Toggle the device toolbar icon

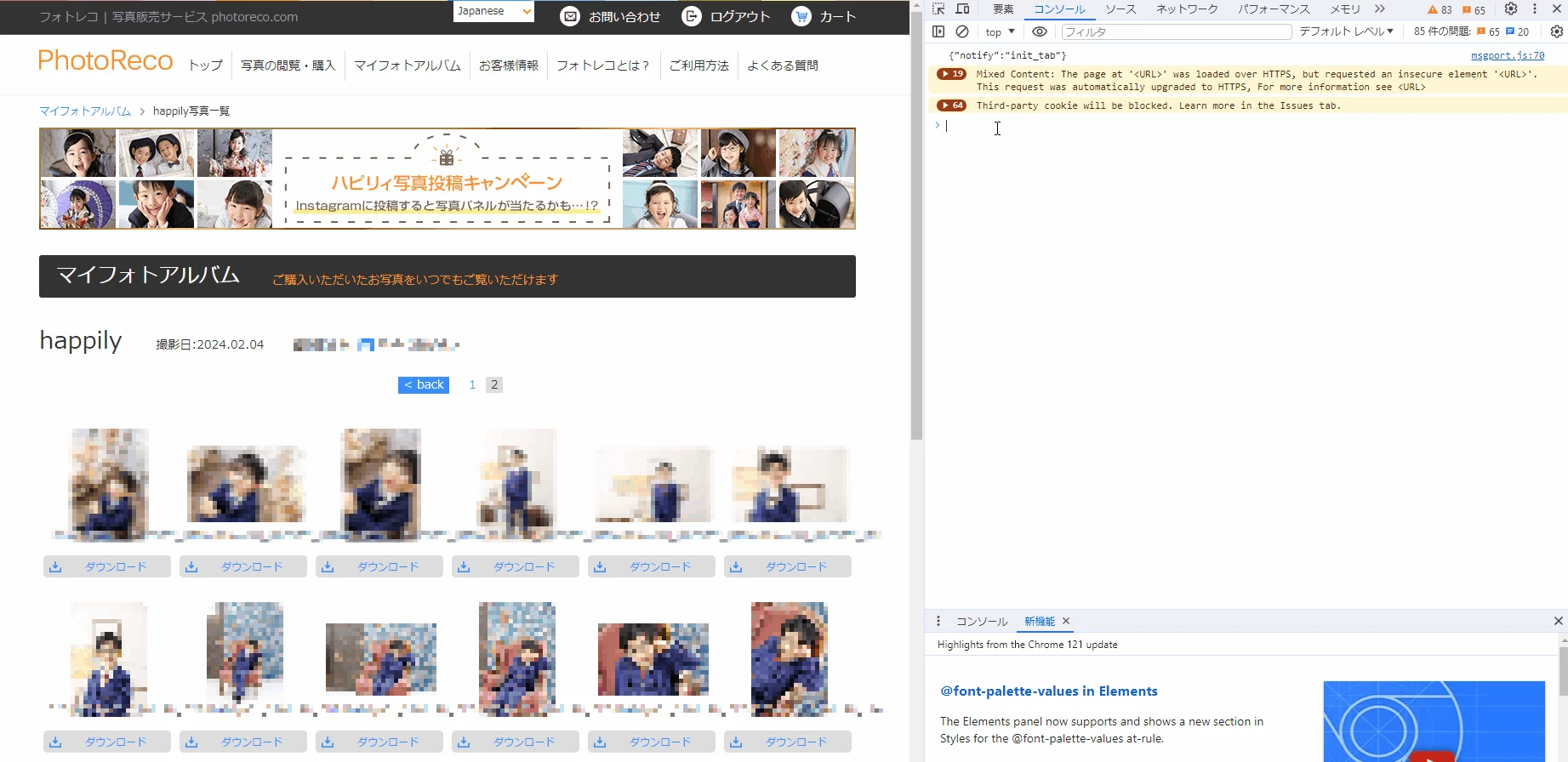963,9
